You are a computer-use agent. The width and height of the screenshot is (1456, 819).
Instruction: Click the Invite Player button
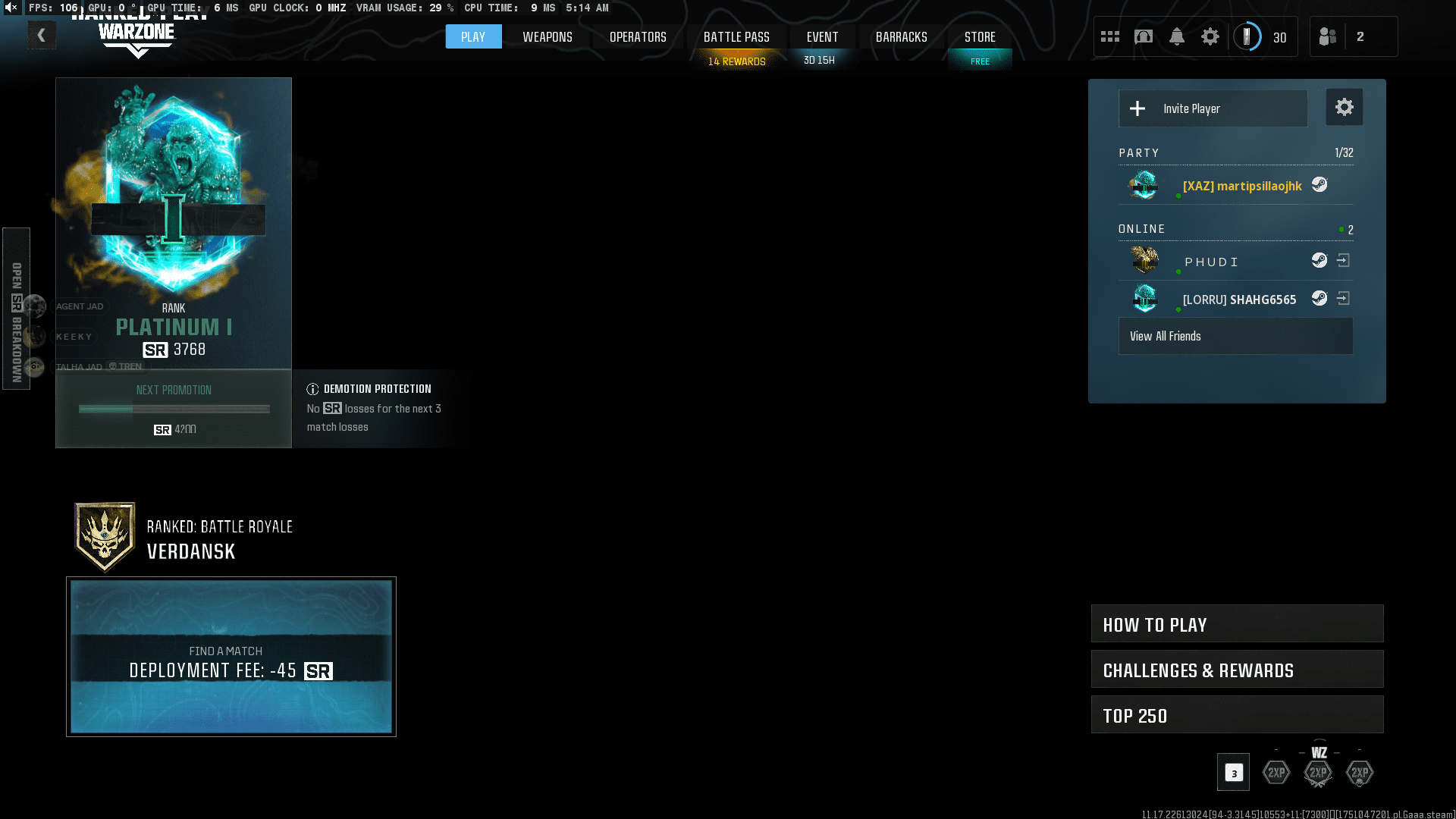pyautogui.click(x=1213, y=108)
